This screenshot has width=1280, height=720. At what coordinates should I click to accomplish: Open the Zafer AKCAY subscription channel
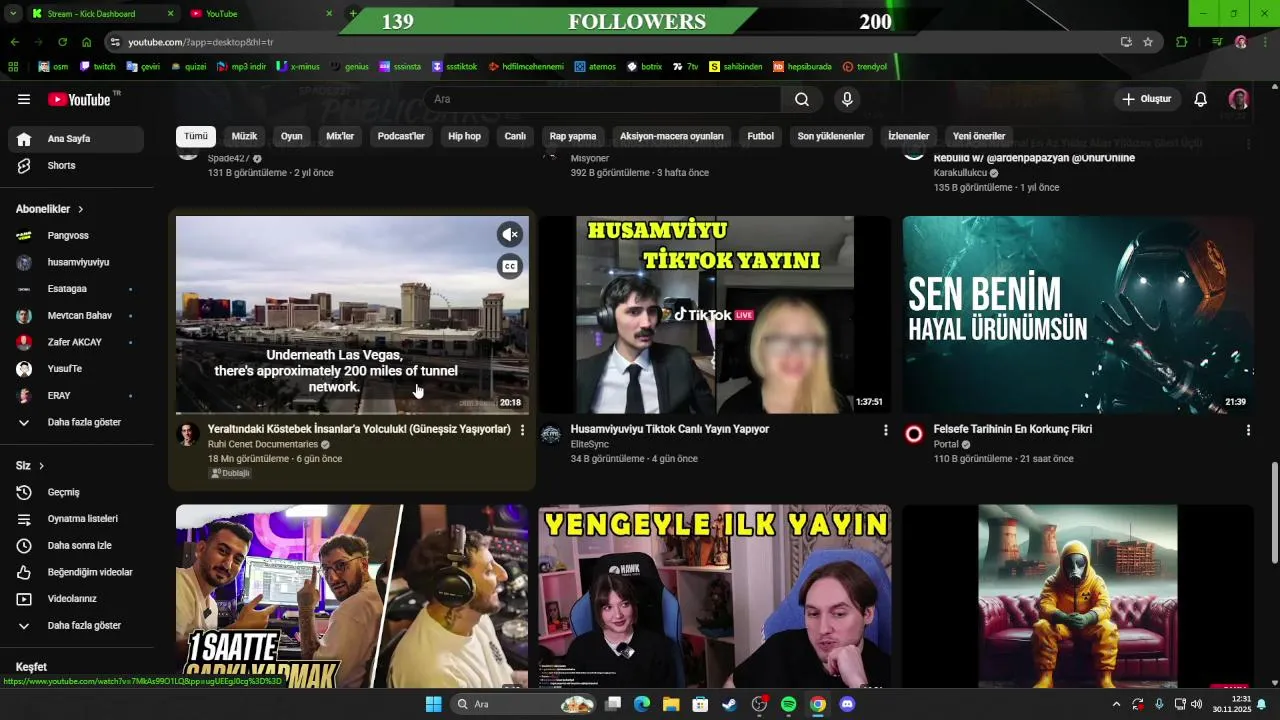pos(76,342)
